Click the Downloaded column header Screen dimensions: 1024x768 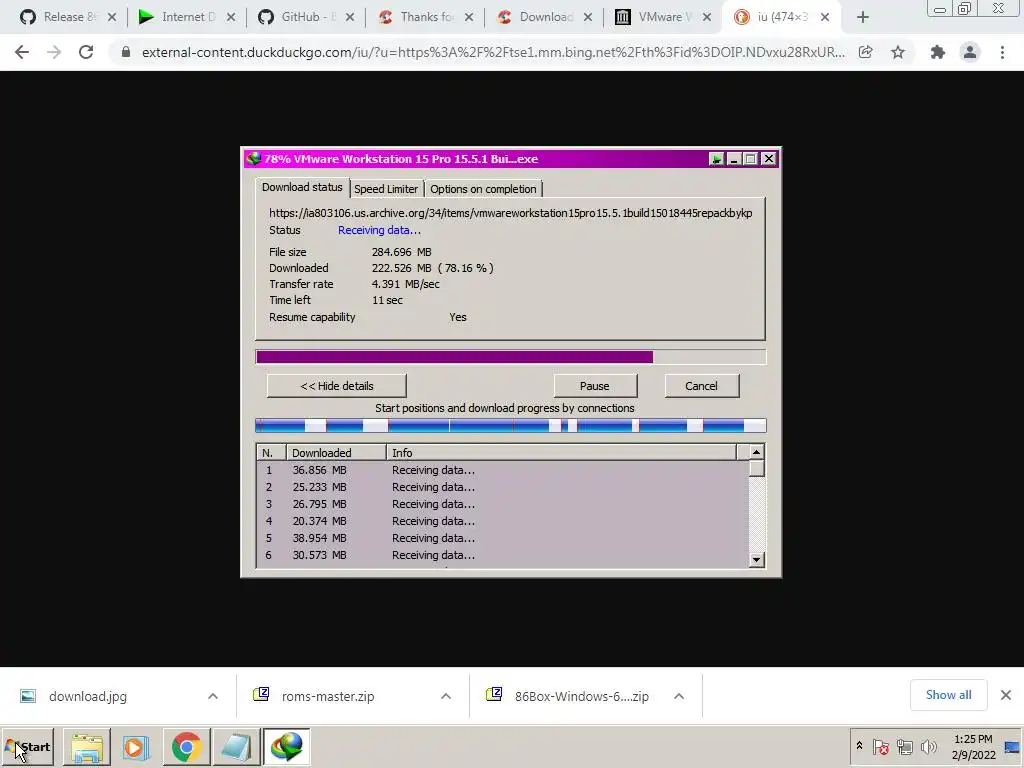336,453
